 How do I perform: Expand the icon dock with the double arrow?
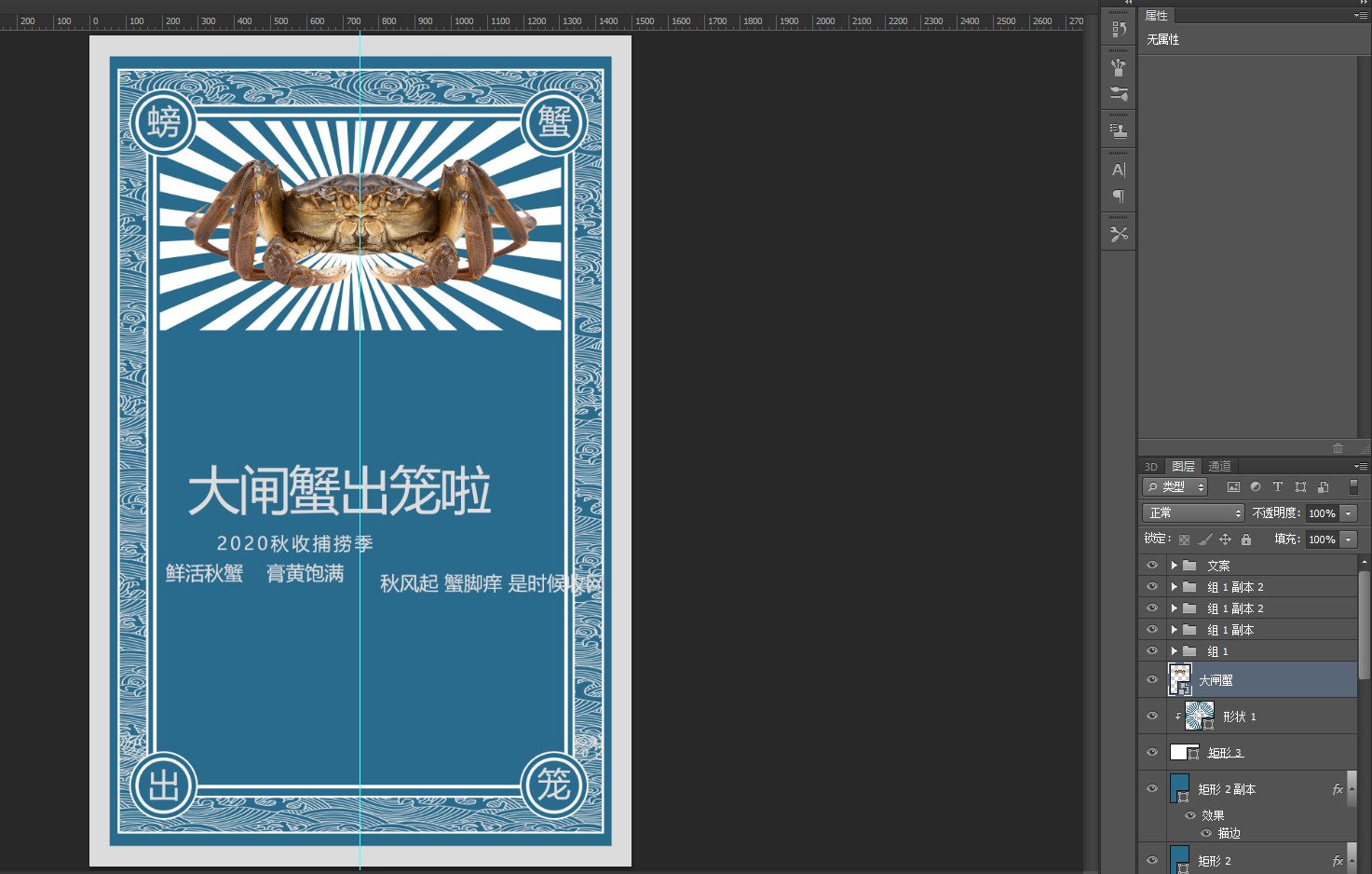(x=1129, y=3)
